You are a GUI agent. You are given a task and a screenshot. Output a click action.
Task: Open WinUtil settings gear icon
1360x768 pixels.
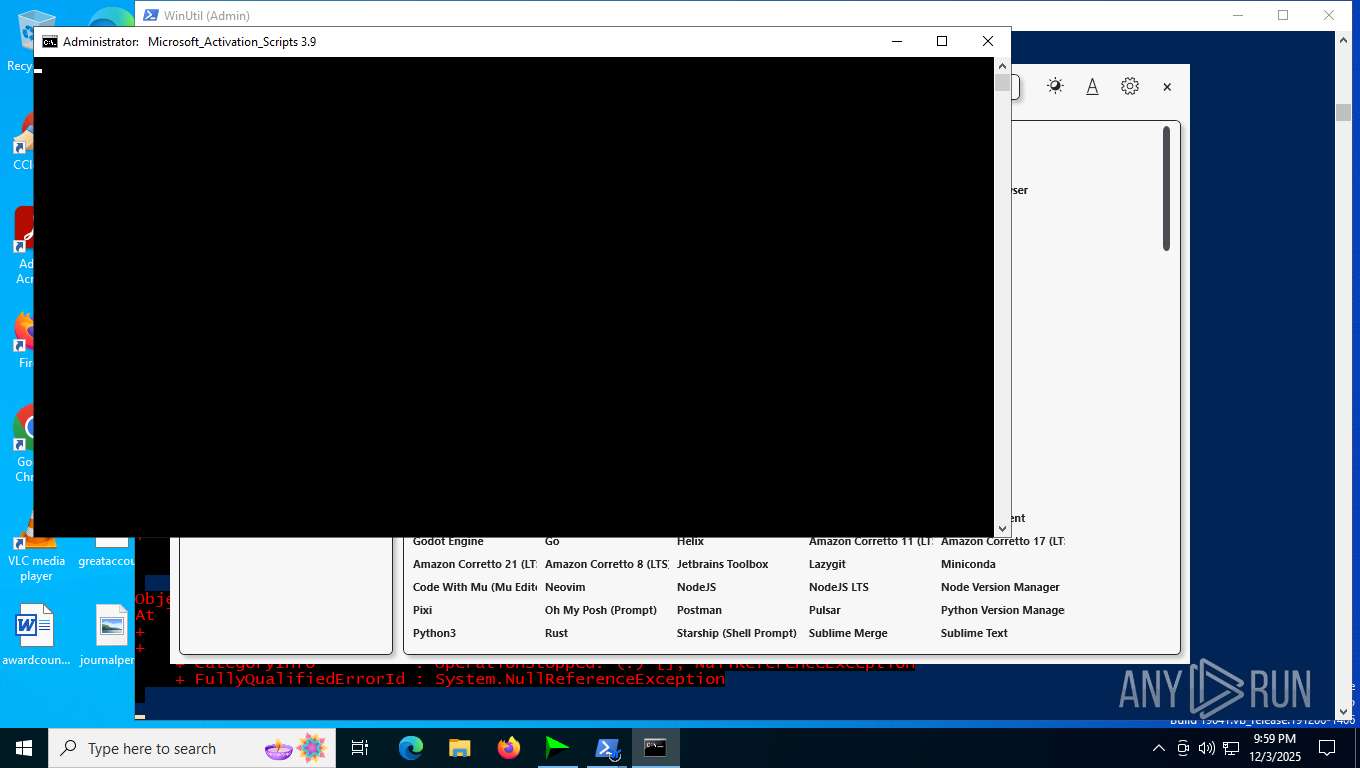pyautogui.click(x=1130, y=87)
